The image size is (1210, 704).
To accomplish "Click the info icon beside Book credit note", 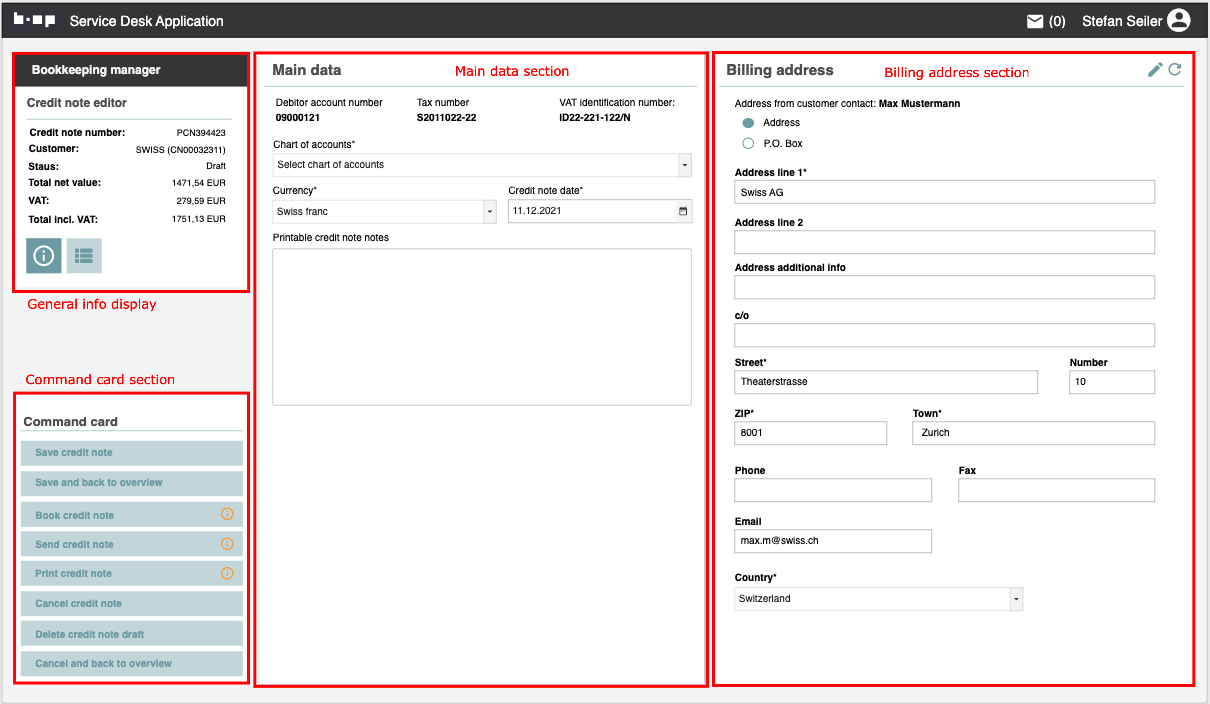I will coord(227,515).
